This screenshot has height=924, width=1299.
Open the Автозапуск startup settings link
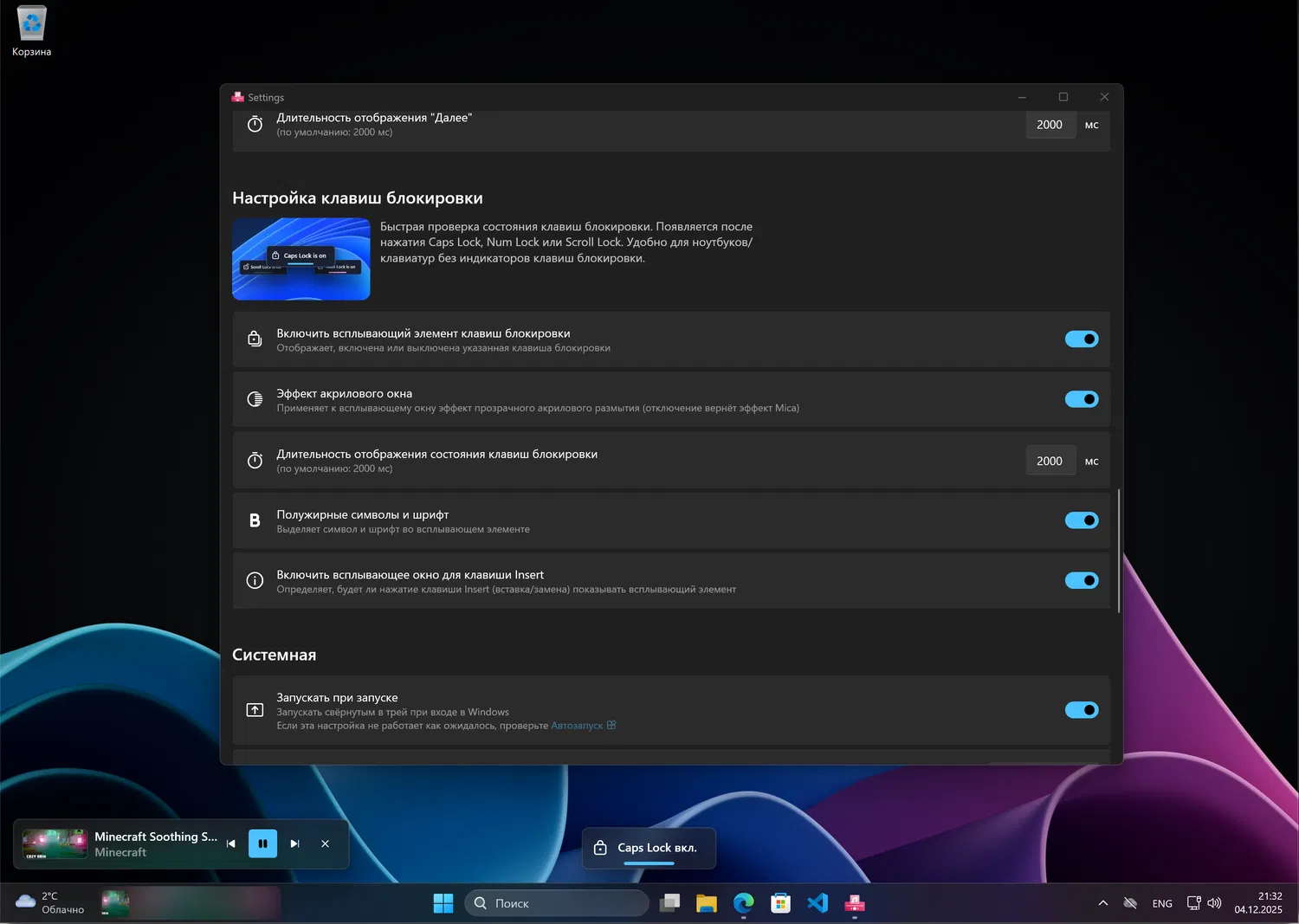[x=577, y=726]
